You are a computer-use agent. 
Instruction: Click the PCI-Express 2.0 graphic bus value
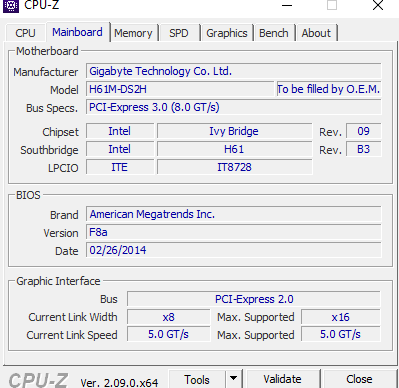click(x=254, y=299)
